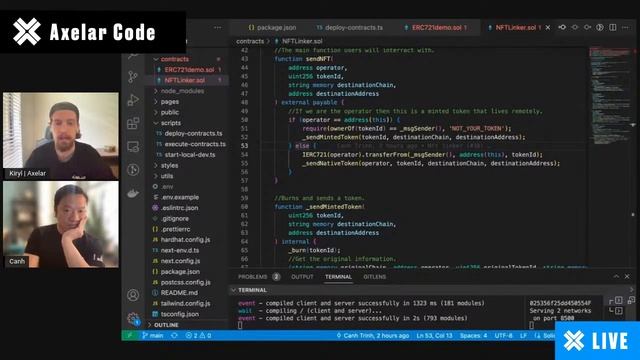Open the OUTPUT panel tab
This screenshot has width=640, height=360.
pos(302,277)
